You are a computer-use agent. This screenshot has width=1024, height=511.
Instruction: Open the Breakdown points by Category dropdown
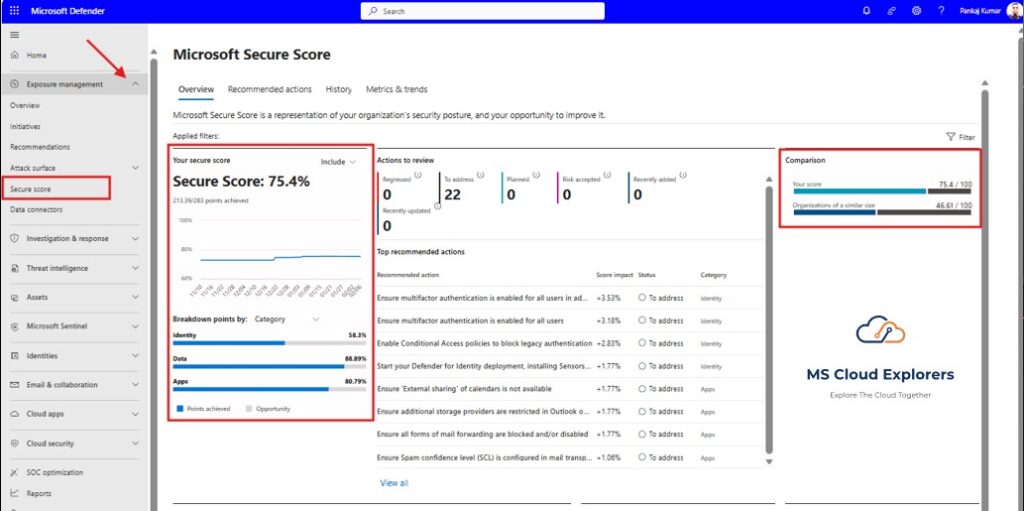pos(287,320)
